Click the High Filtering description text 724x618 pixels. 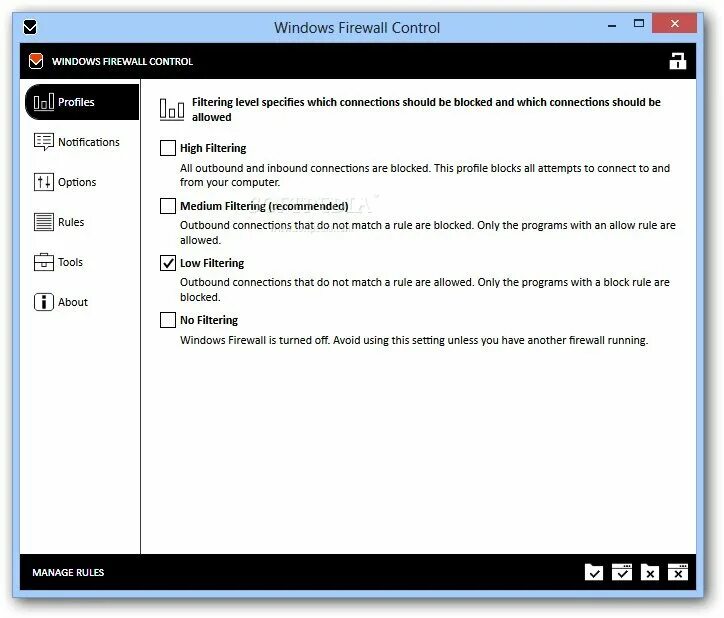tap(425, 175)
